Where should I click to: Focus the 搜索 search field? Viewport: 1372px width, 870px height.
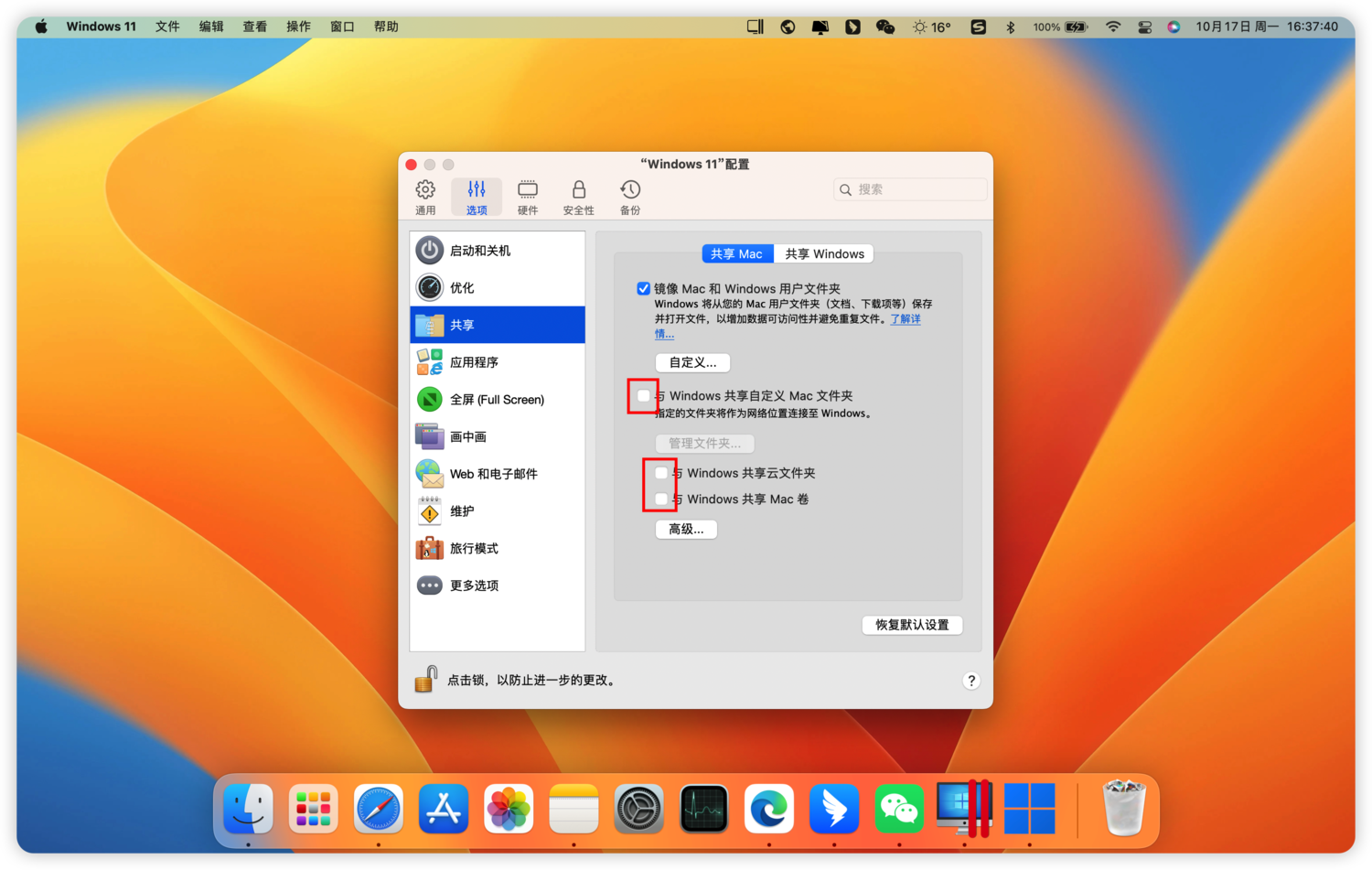[910, 189]
